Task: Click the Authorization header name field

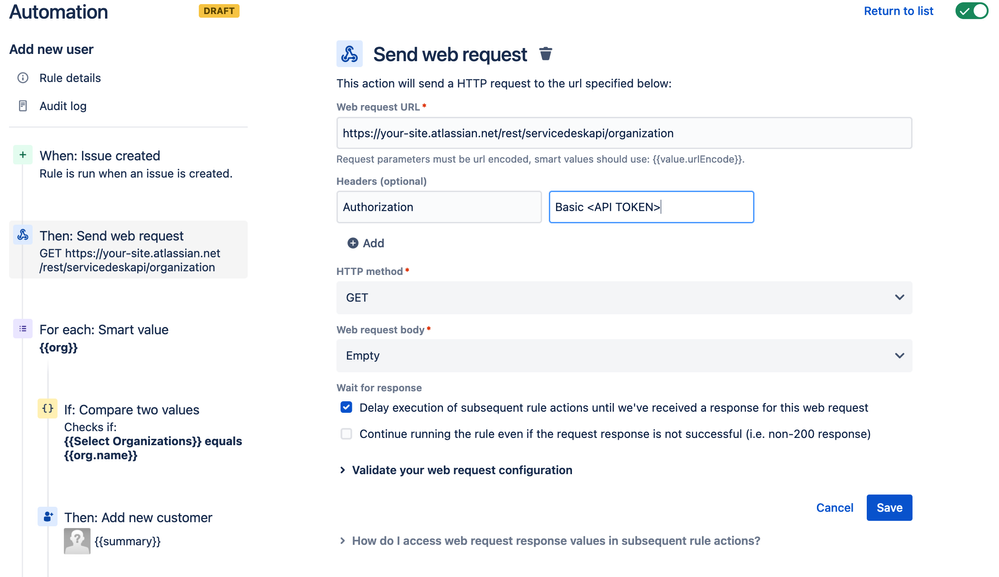Action: pyautogui.click(x=439, y=207)
